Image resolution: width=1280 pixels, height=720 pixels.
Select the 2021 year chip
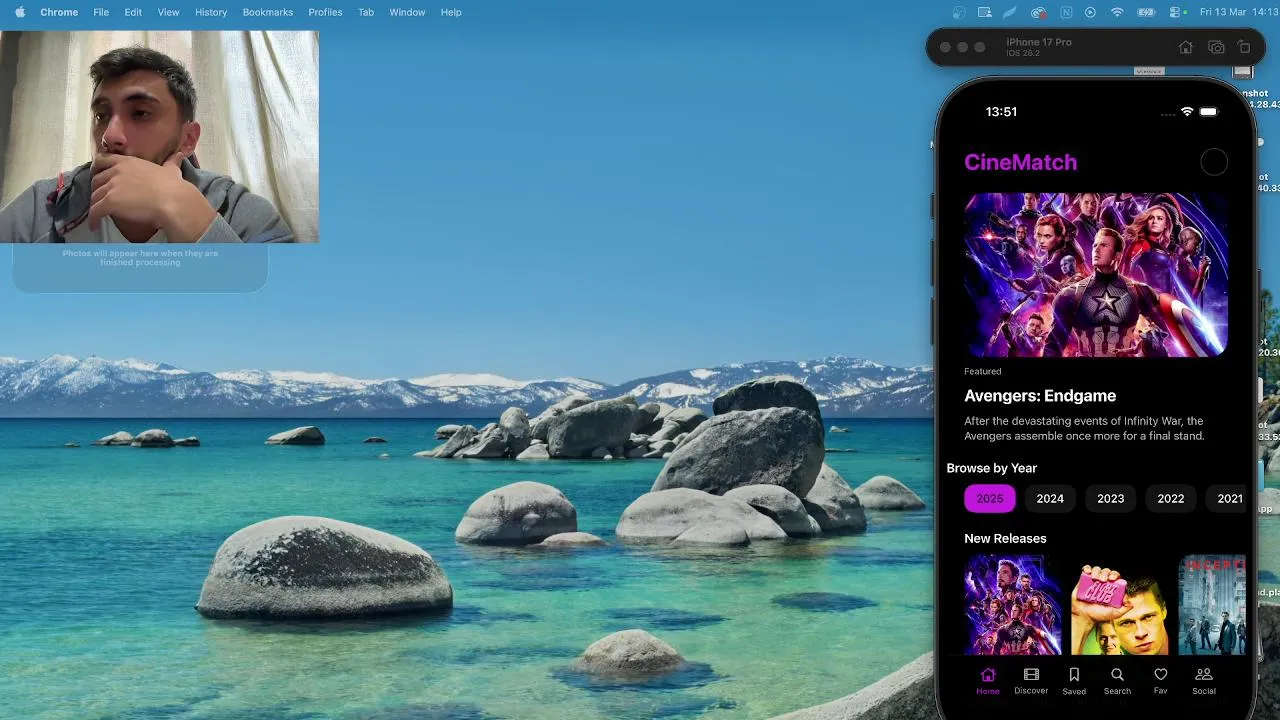(x=1227, y=498)
